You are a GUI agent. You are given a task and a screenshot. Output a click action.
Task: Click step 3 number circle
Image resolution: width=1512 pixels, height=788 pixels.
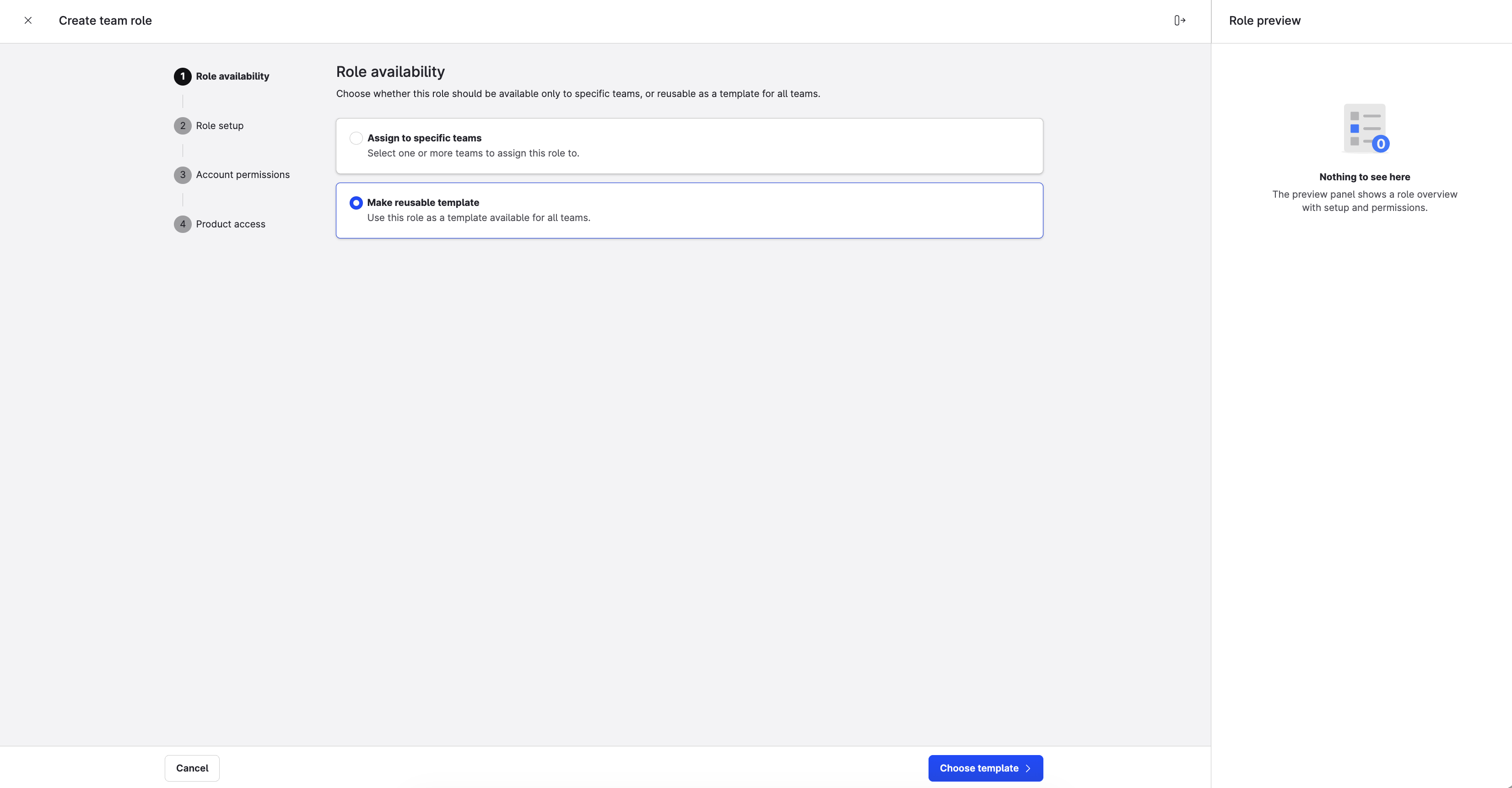click(x=183, y=175)
